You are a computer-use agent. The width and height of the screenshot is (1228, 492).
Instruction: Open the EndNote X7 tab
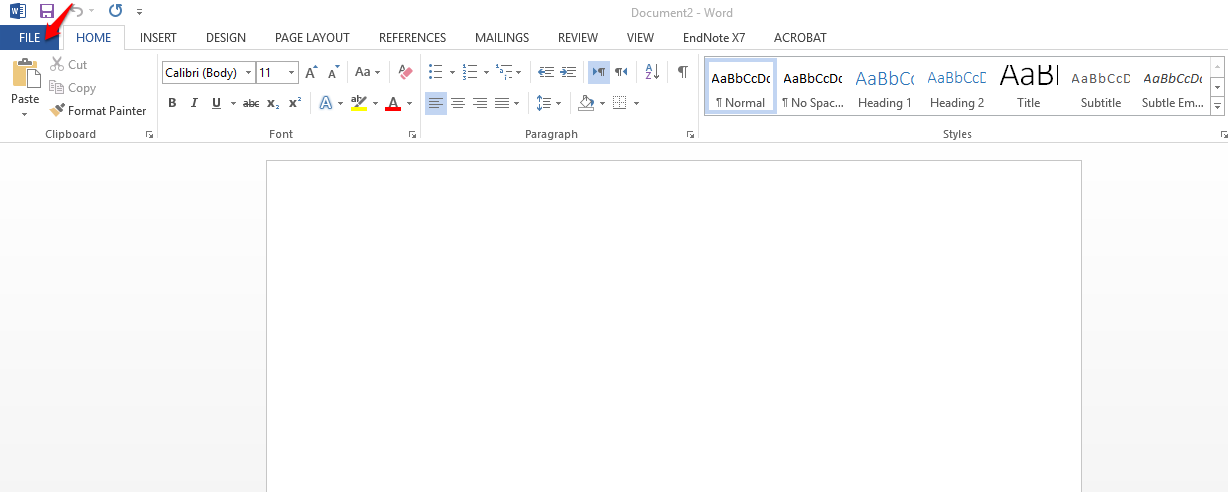tap(714, 38)
